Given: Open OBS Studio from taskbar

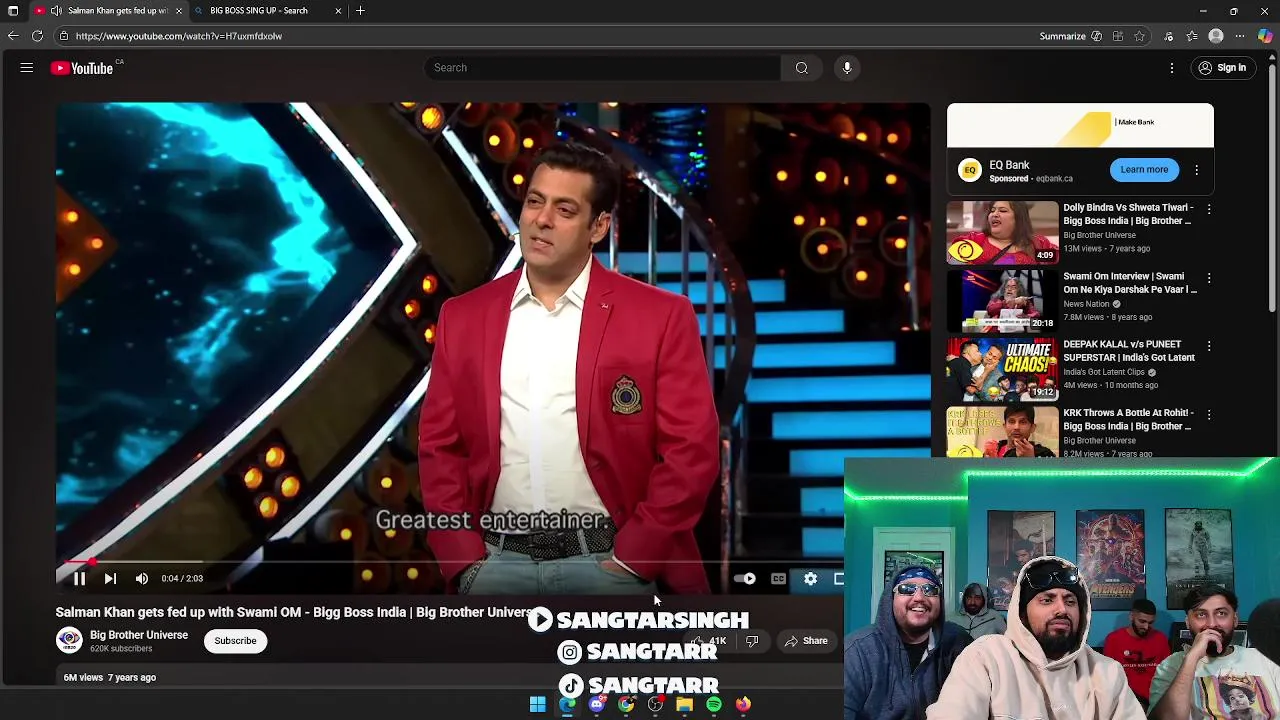Looking at the screenshot, I should [655, 705].
